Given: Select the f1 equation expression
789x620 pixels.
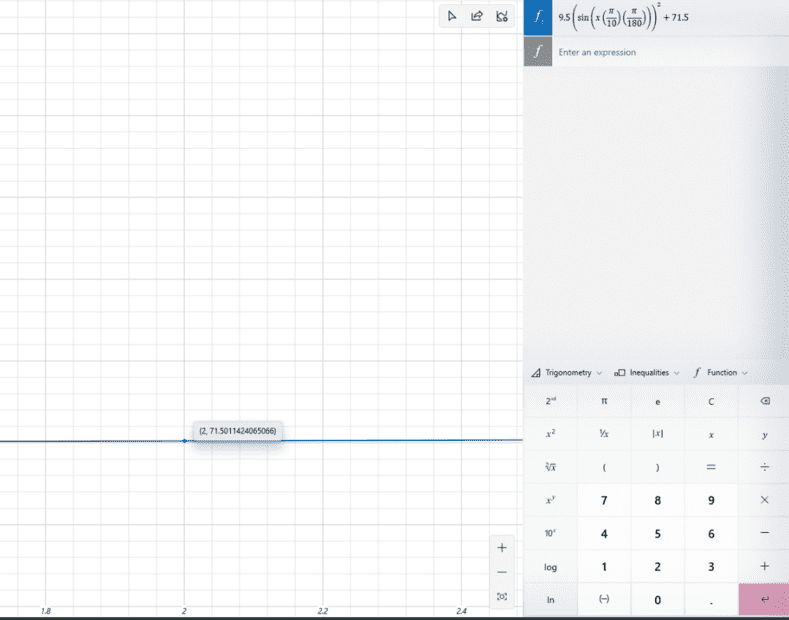Looking at the screenshot, I should [x=623, y=18].
